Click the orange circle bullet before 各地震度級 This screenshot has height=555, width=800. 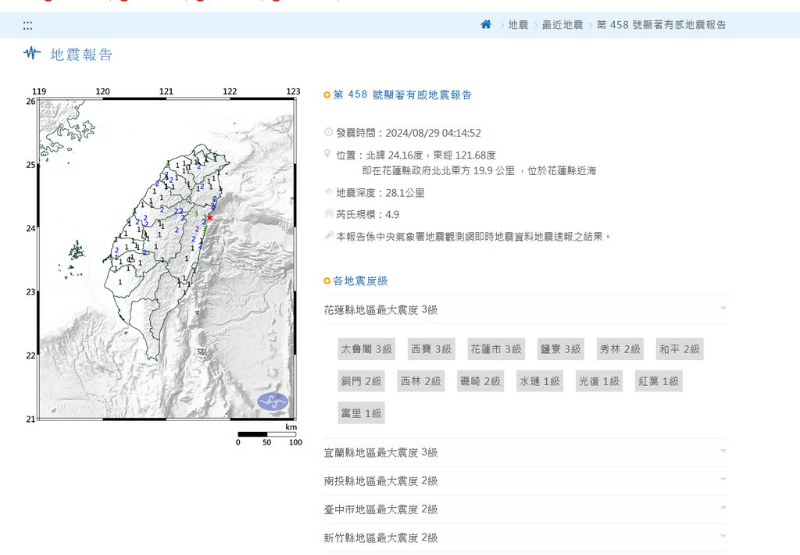point(327,281)
